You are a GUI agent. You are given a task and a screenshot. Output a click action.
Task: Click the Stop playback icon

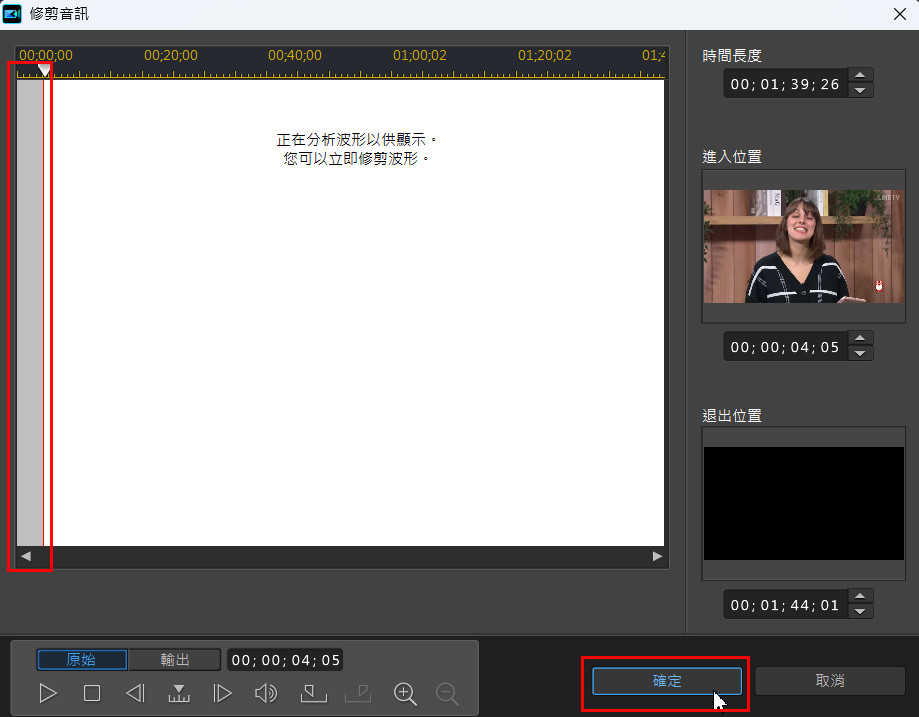pyautogui.click(x=92, y=693)
